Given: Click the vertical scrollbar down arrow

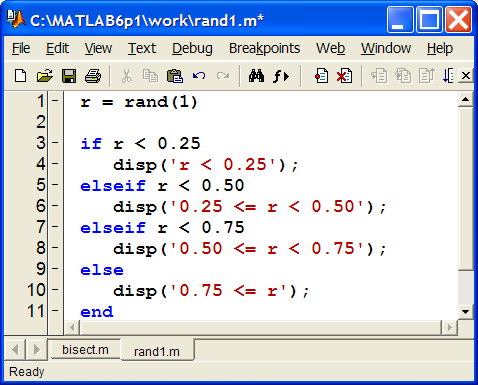Looking at the screenshot, I should tap(466, 312).
